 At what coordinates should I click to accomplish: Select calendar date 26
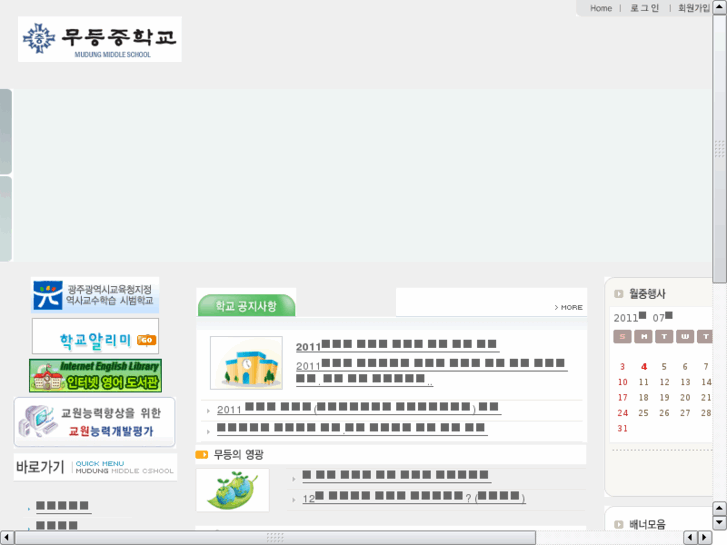pyautogui.click(x=664, y=413)
